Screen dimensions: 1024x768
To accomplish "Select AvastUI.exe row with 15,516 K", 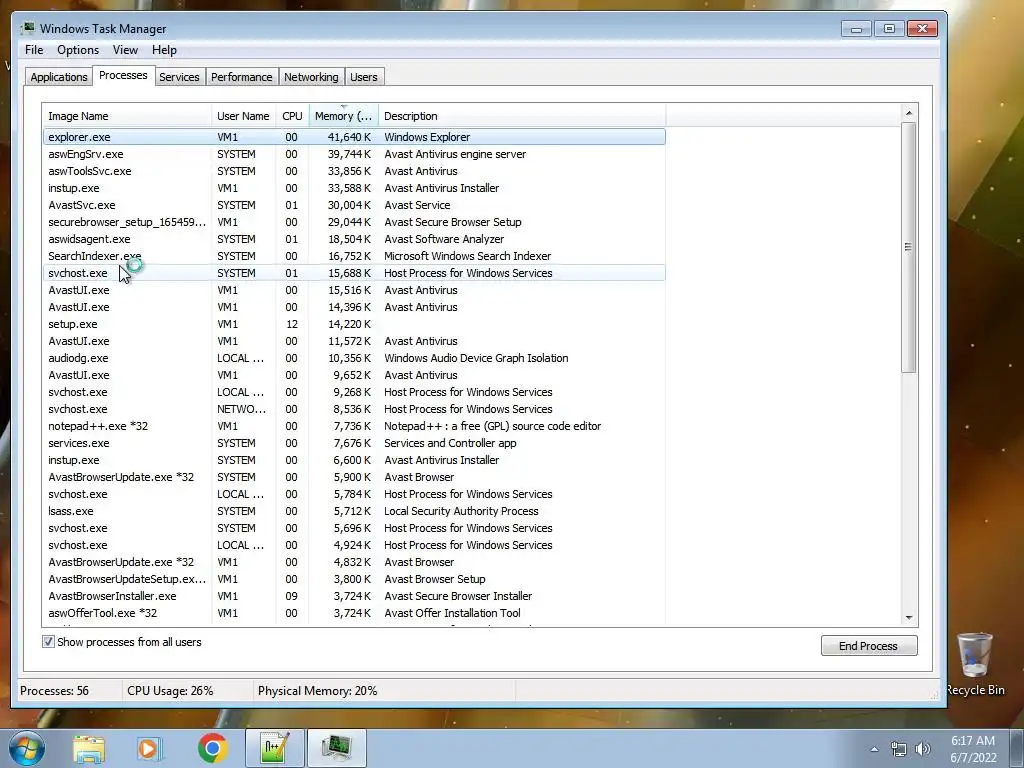I will (x=354, y=290).
